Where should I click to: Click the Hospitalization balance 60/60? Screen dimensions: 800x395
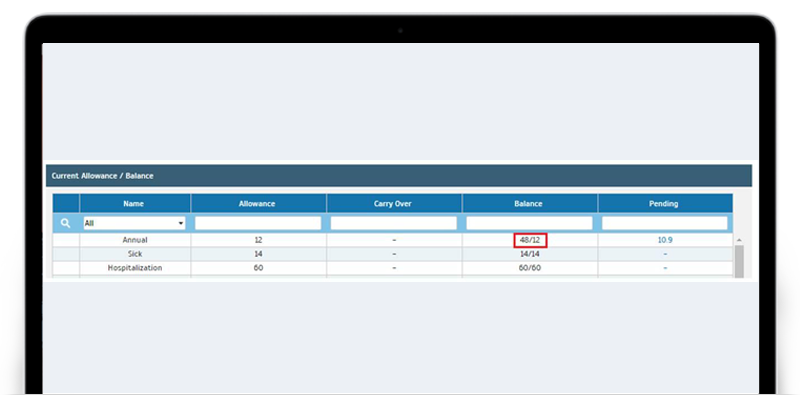point(530,267)
